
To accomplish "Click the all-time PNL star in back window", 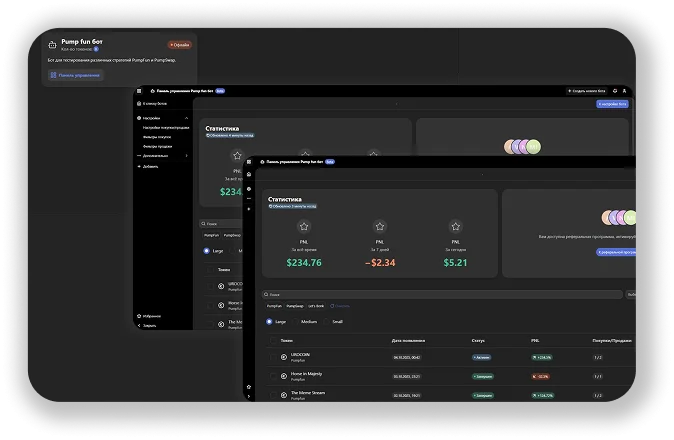I will (237, 156).
